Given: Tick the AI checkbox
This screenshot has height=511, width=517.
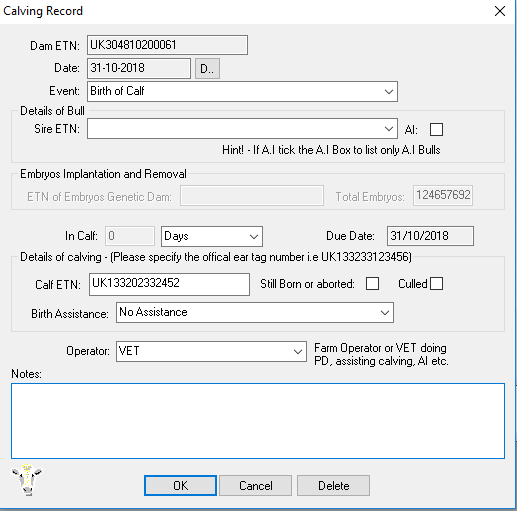Looking at the screenshot, I should tap(436, 129).
